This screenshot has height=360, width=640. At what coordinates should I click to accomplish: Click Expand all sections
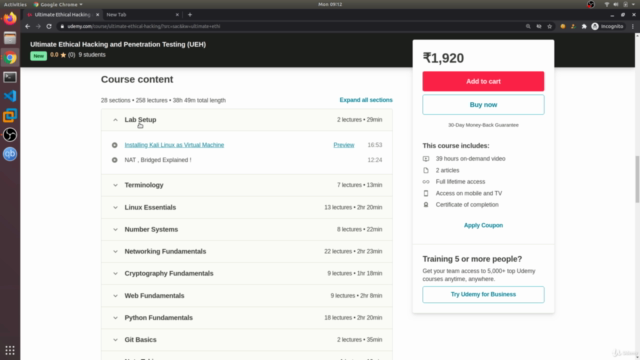pyautogui.click(x=366, y=100)
